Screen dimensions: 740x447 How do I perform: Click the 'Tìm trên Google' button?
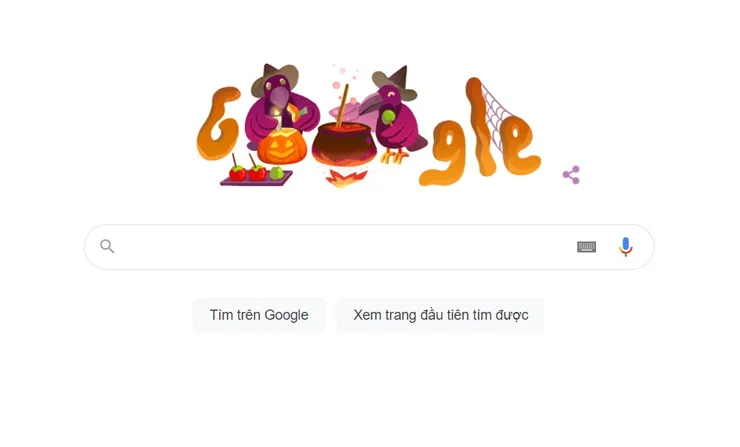tap(259, 315)
